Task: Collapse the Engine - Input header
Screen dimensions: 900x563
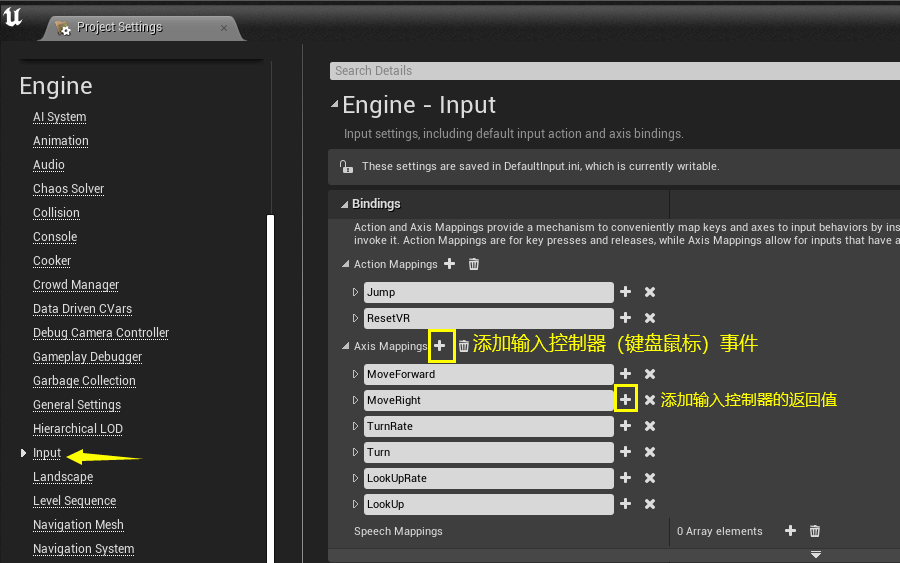Action: coord(335,104)
